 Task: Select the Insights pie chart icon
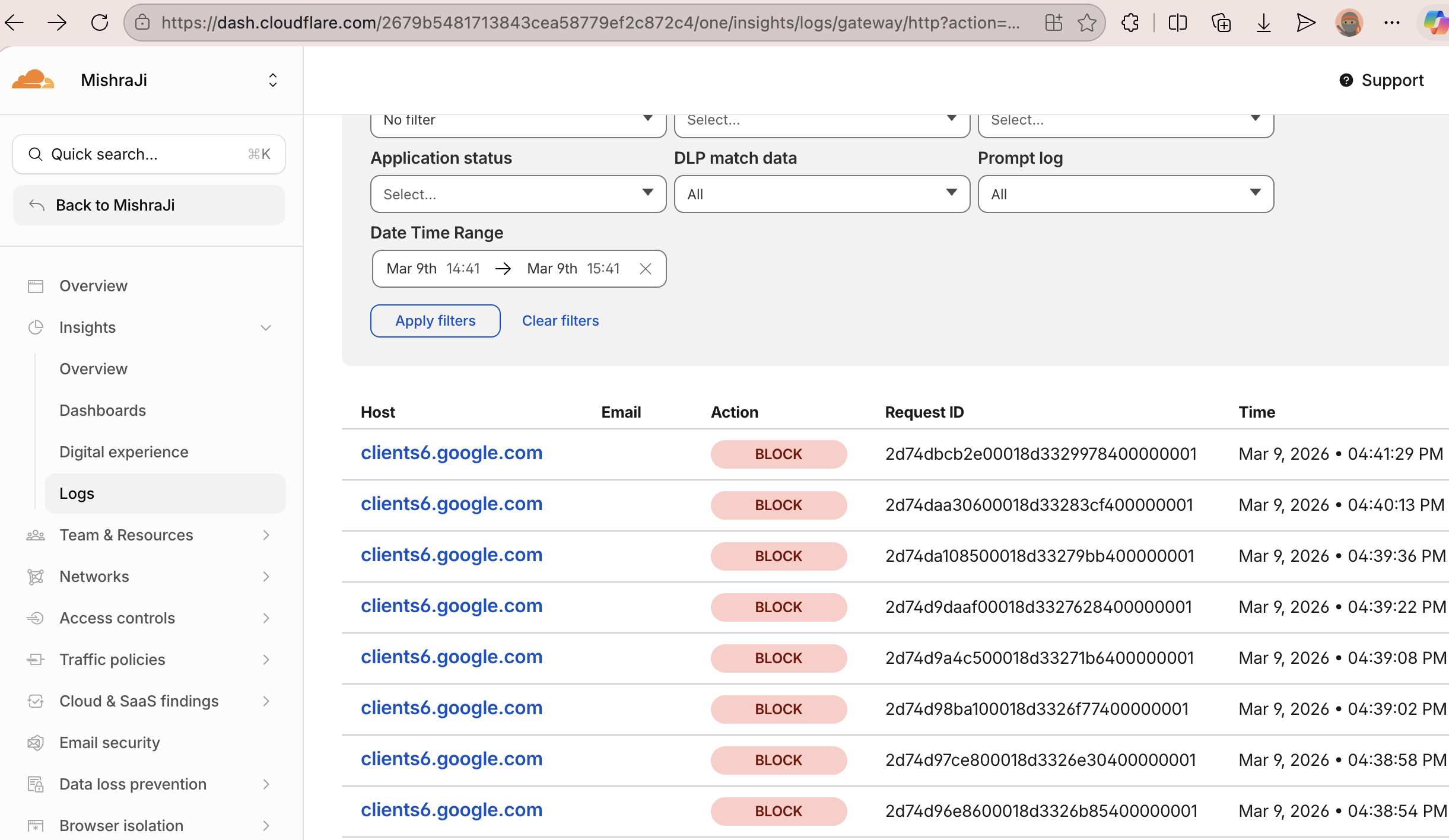pos(36,327)
